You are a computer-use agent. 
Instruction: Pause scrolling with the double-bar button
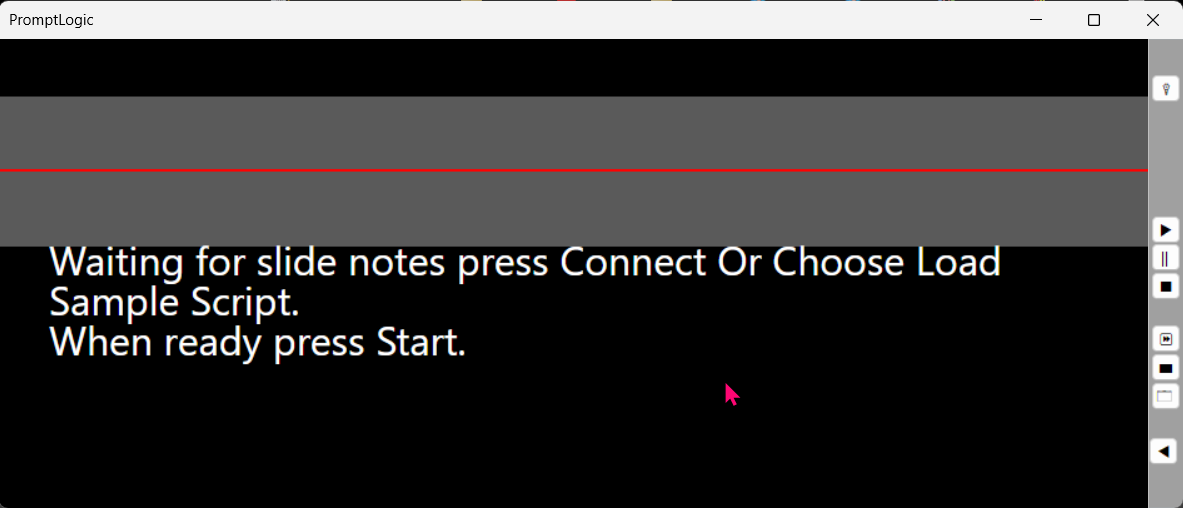point(1165,259)
